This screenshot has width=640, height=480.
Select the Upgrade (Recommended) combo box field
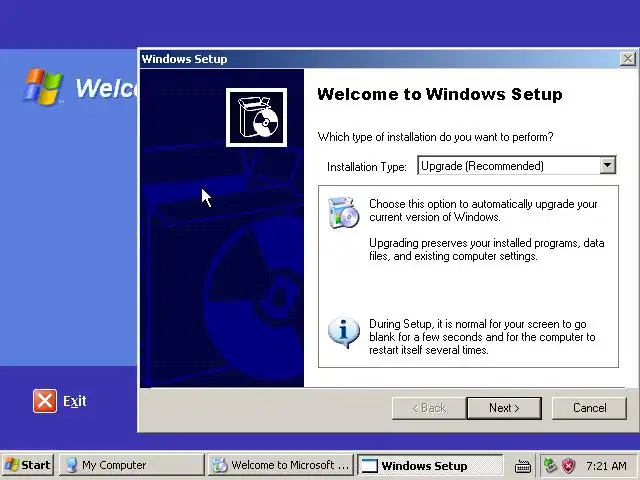coord(516,165)
